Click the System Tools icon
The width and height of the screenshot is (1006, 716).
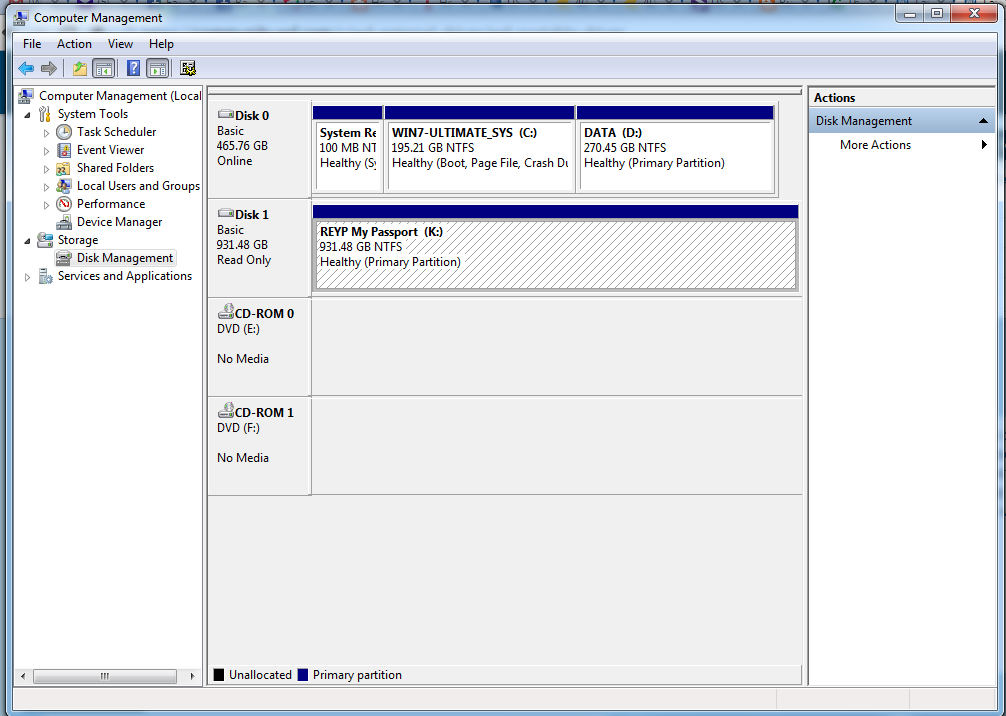(45, 114)
